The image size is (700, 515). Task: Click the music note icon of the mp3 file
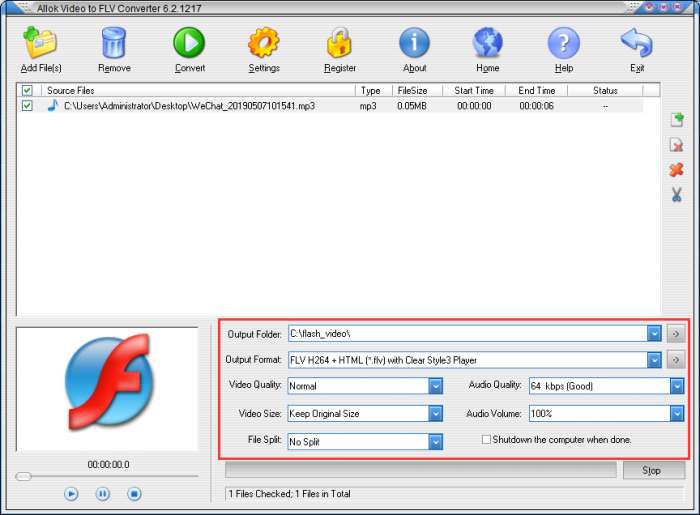coord(53,106)
